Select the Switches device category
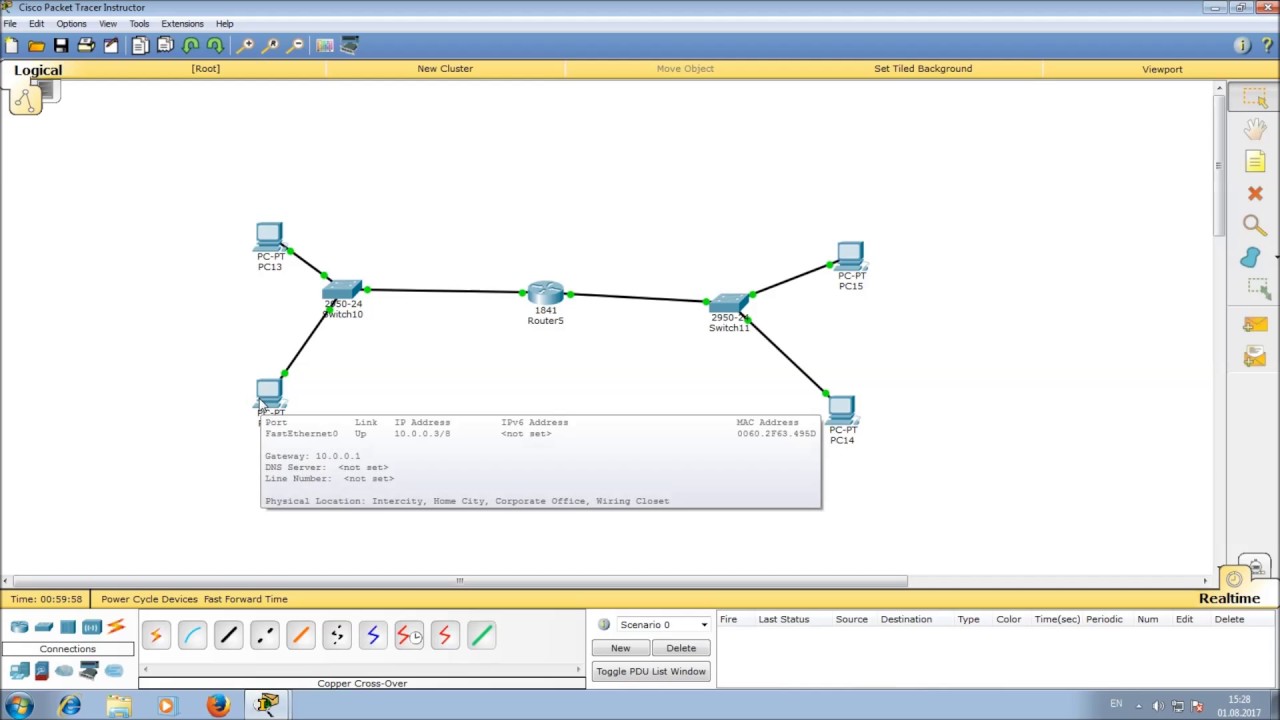The image size is (1280, 720). click(43, 627)
